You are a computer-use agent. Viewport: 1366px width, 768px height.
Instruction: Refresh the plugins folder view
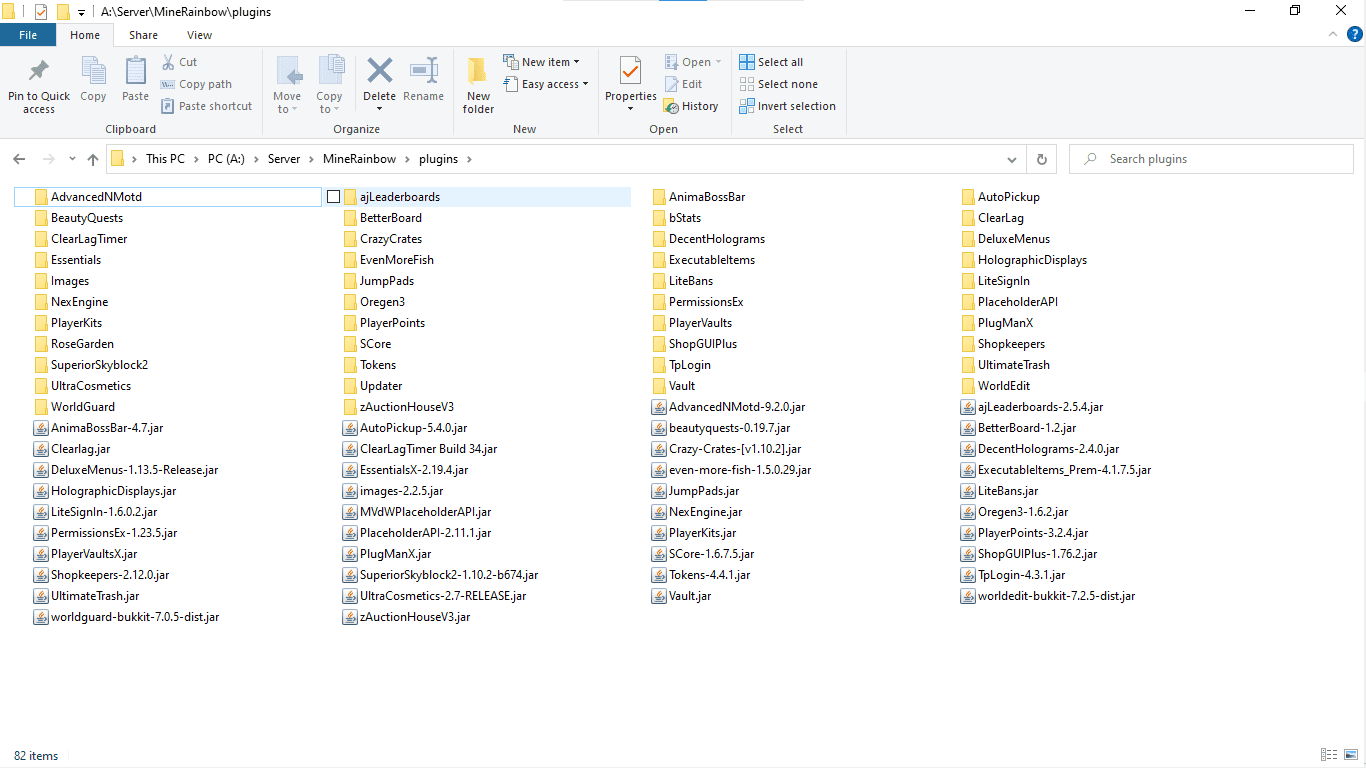point(1042,159)
